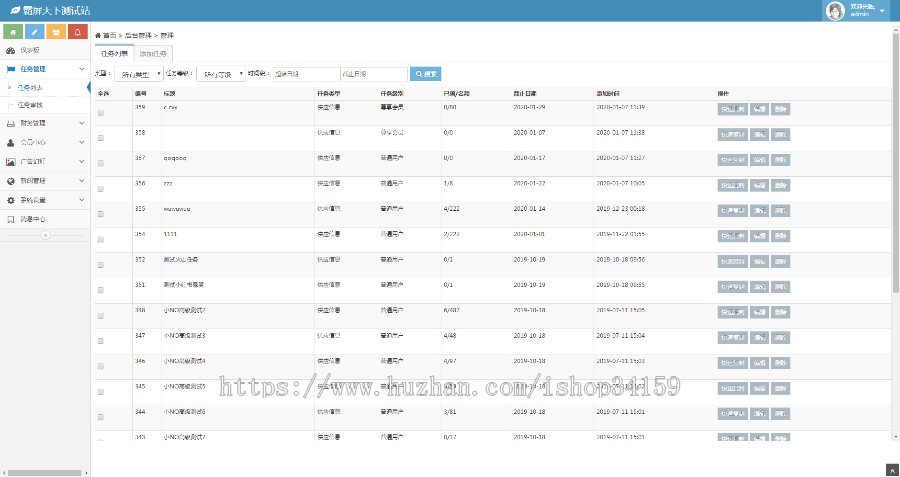Open the task type filter dropdown
This screenshot has width=900, height=477.
[139, 74]
